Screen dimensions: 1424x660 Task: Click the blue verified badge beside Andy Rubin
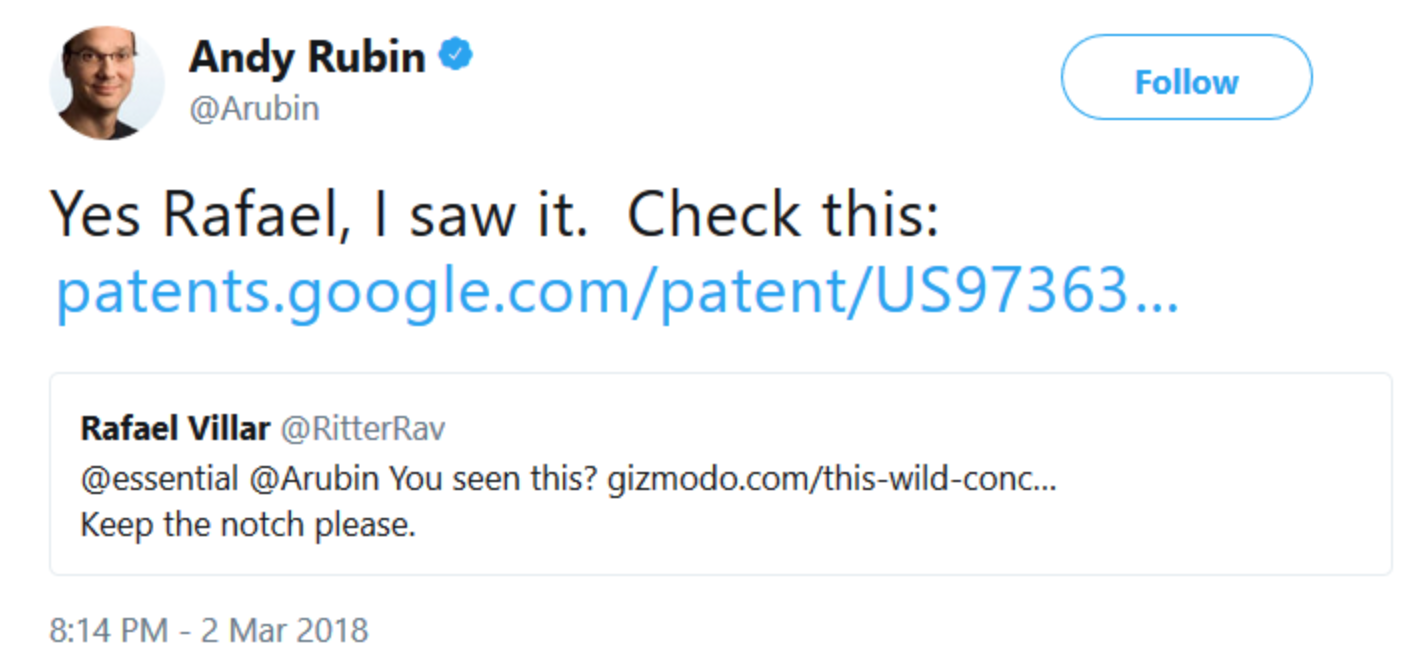pos(455,56)
